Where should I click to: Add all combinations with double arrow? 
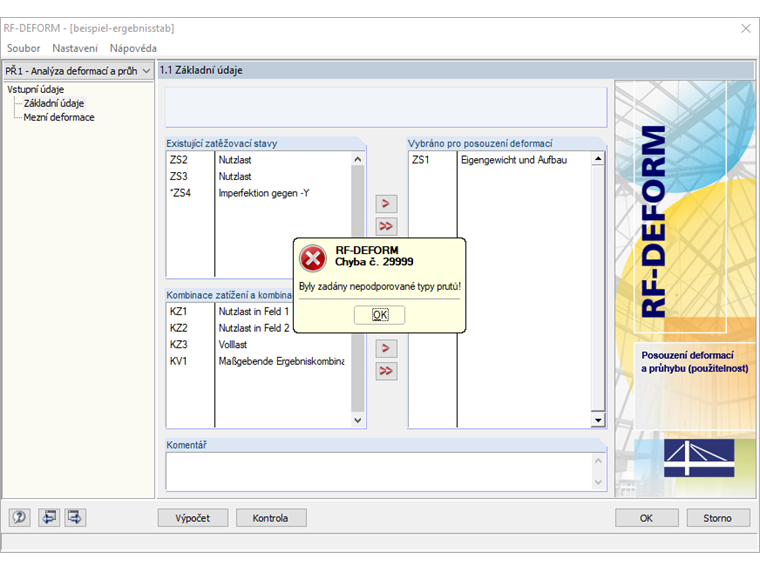386,371
